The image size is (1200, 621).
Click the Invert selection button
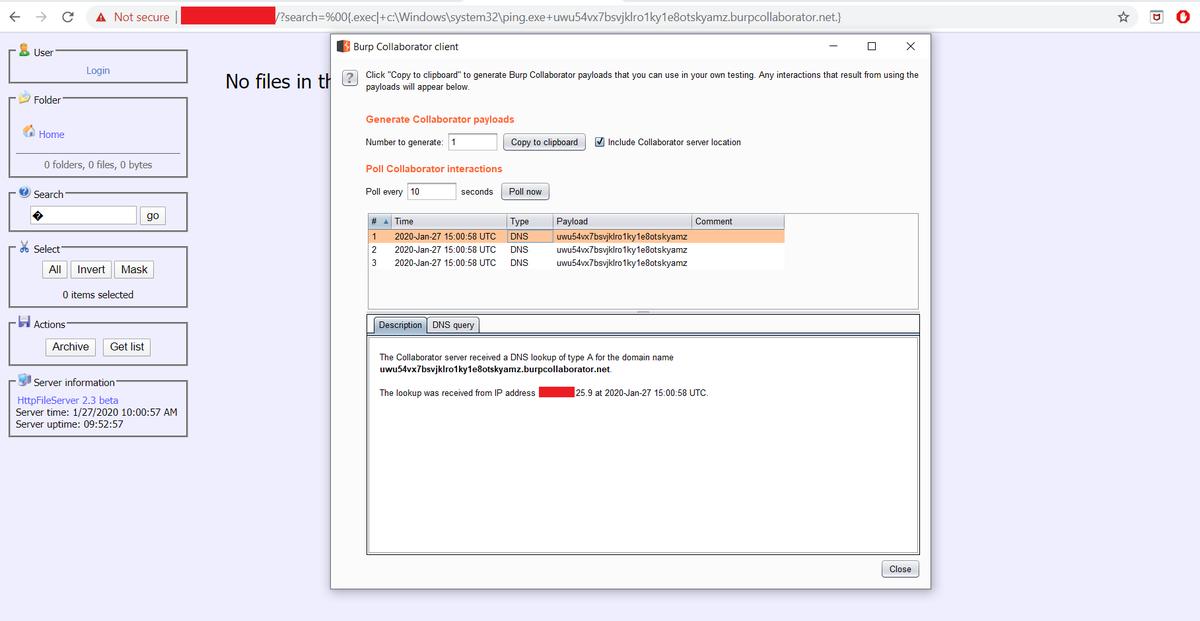click(x=91, y=269)
